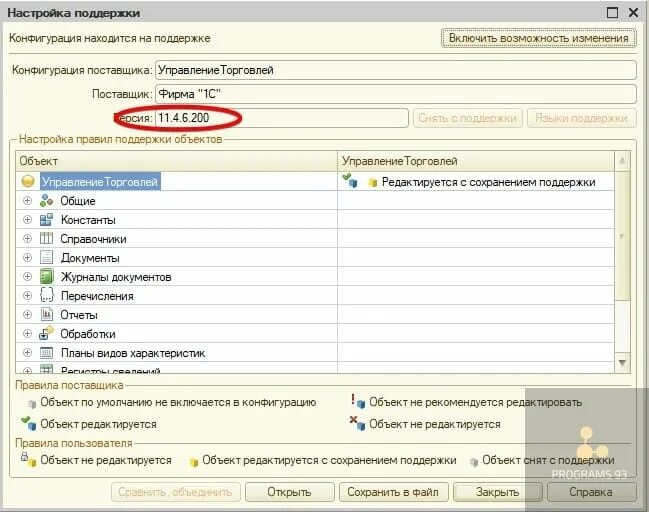Click the Открыть button
The image size is (649, 512).
pyautogui.click(x=289, y=492)
